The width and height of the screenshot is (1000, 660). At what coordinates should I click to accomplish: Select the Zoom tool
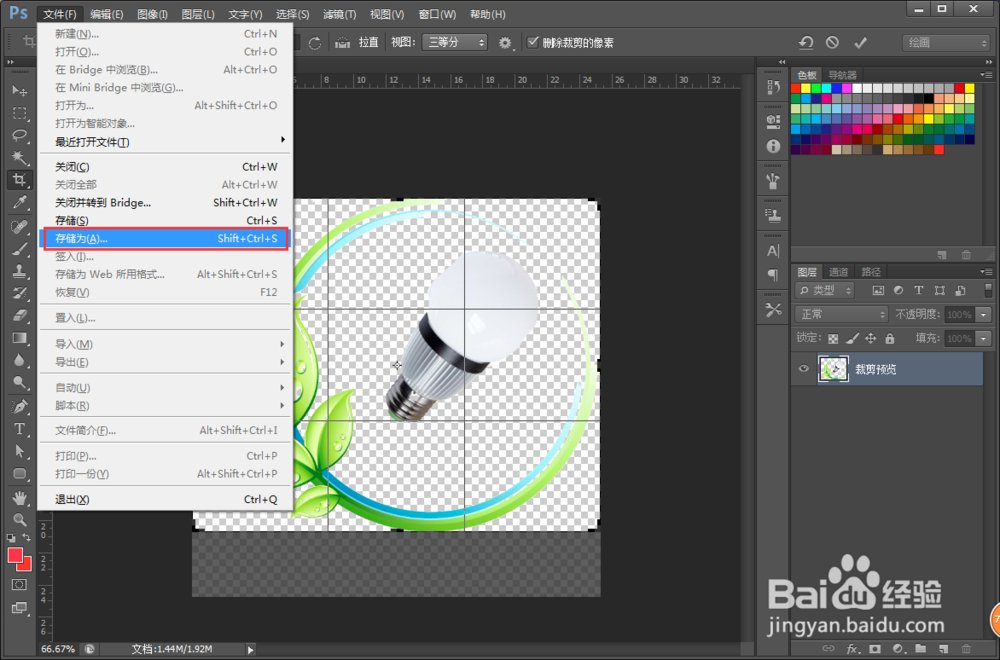(x=19, y=520)
